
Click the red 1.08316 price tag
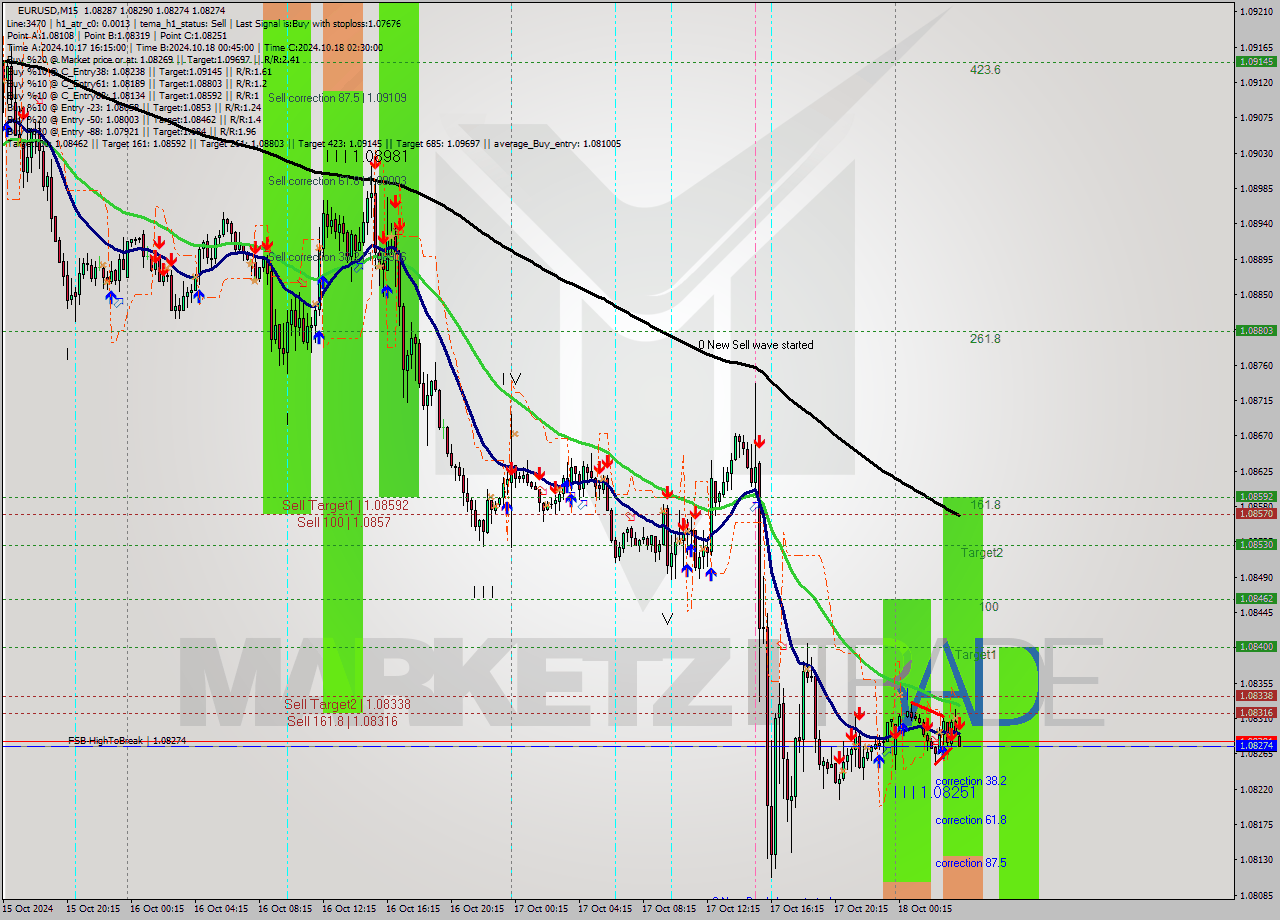1257,712
